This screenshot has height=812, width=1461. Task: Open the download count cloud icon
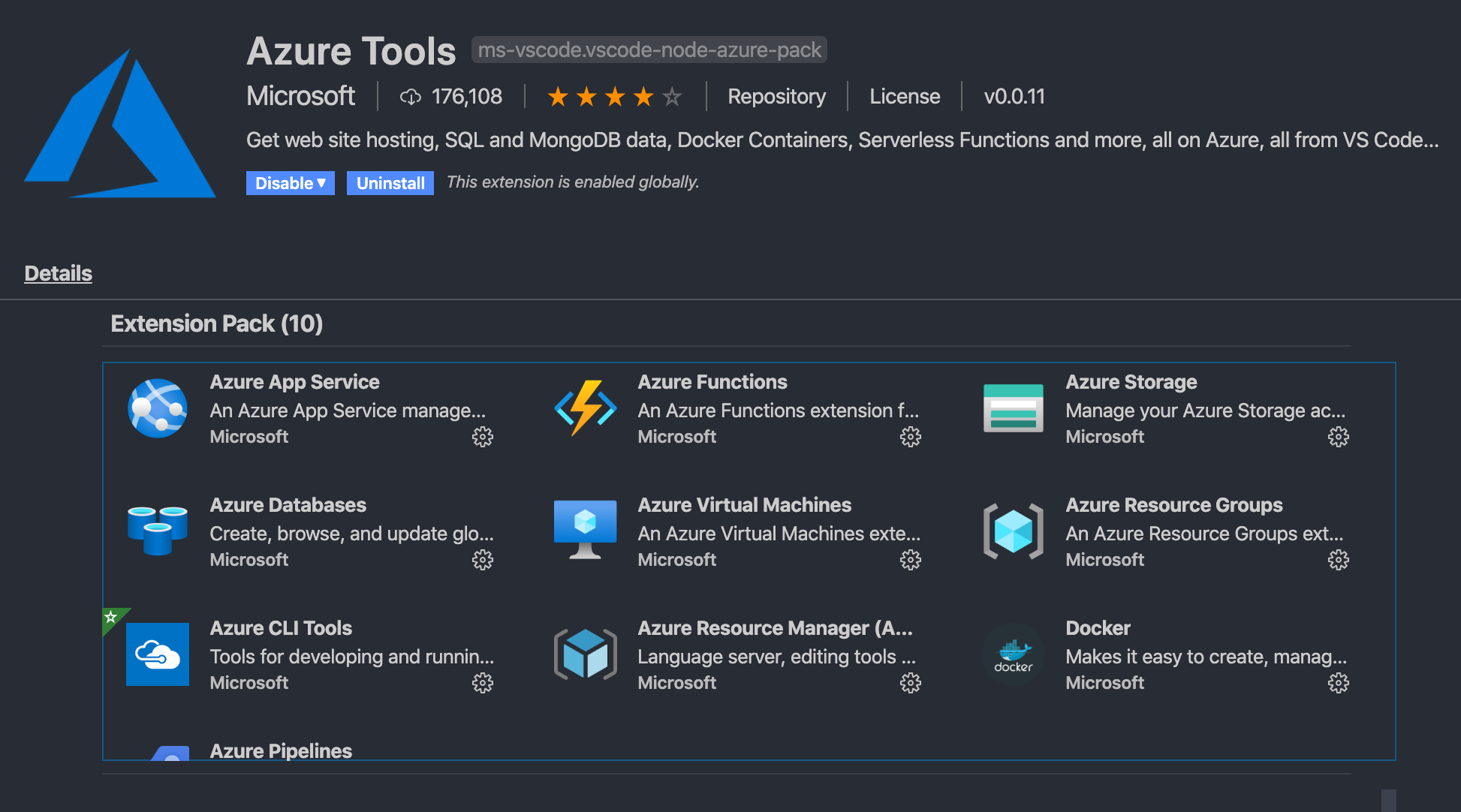[410, 96]
